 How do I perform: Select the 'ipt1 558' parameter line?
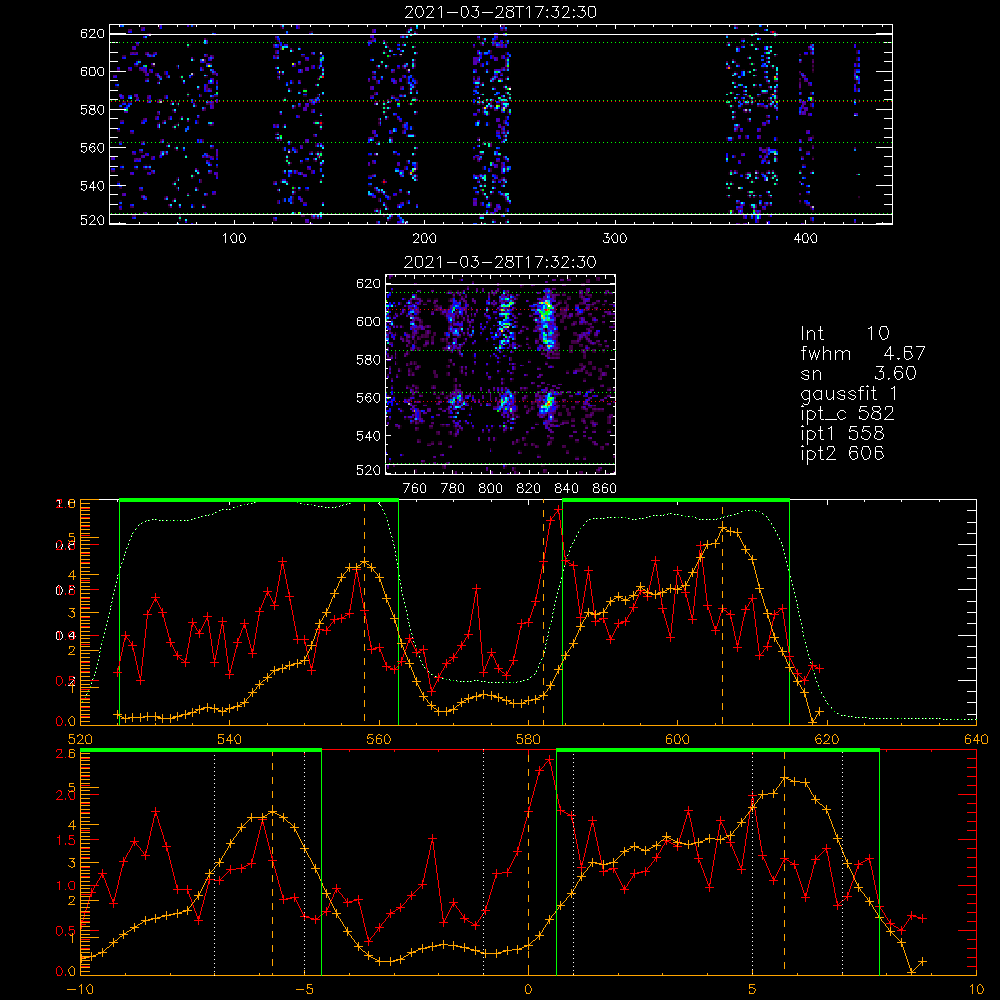point(842,434)
